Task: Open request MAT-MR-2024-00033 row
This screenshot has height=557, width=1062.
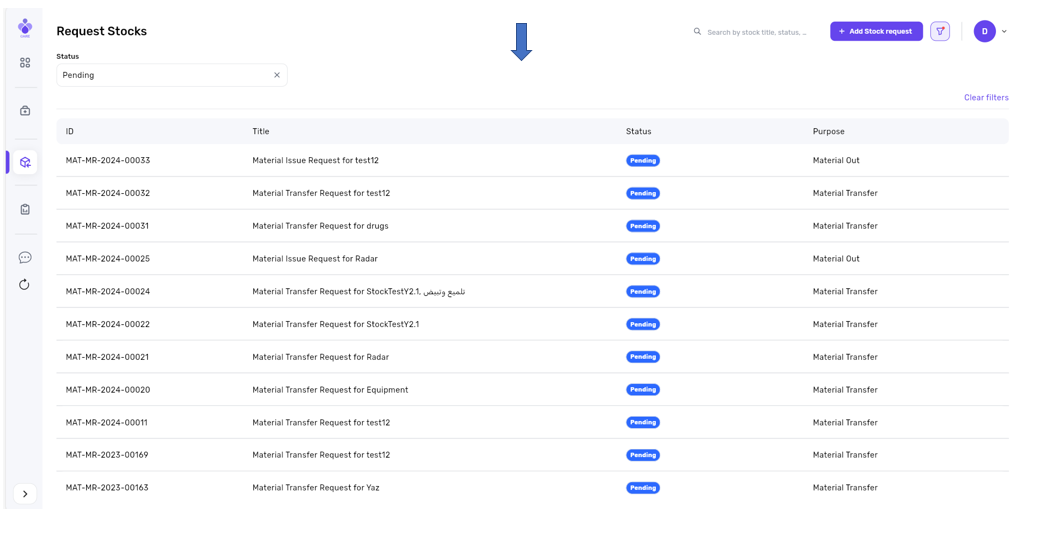Action: pyautogui.click(x=108, y=161)
